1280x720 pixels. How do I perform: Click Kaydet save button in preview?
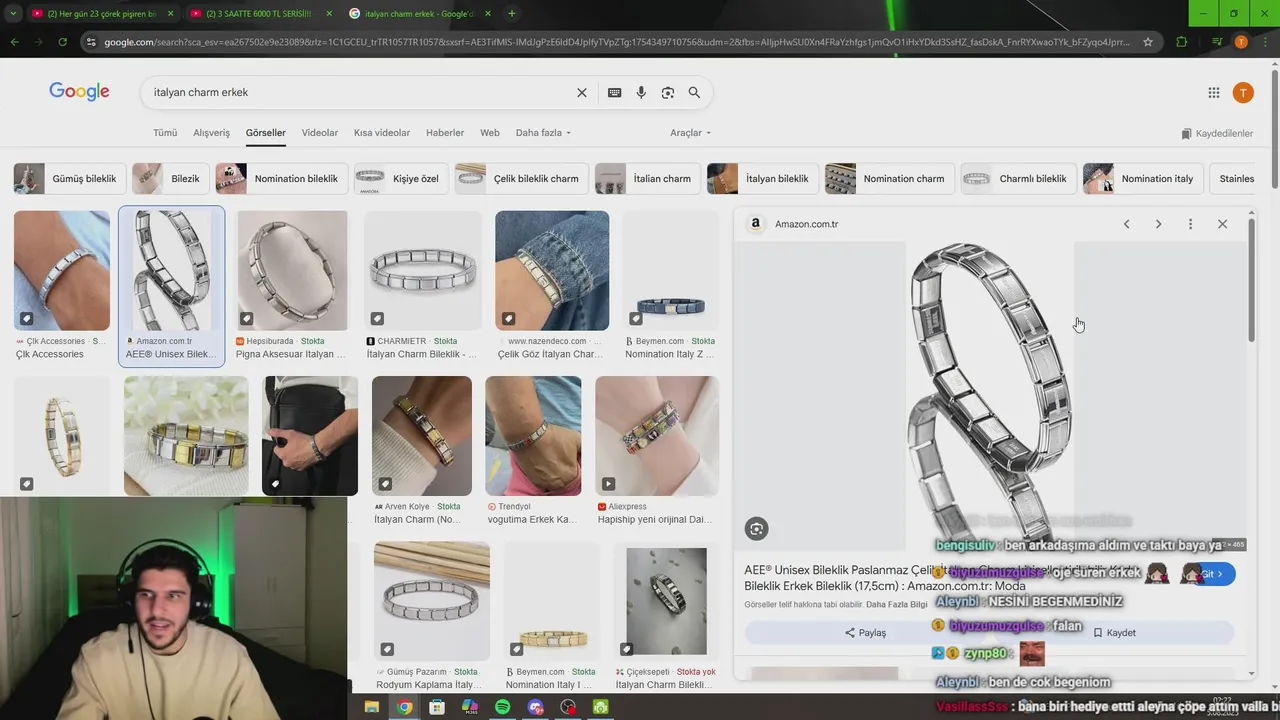click(x=1114, y=633)
